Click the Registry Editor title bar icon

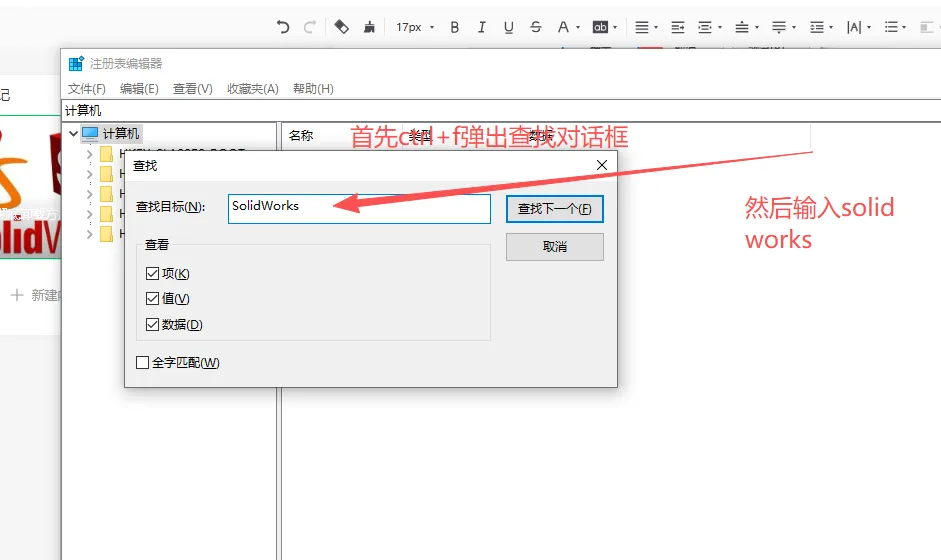tap(76, 63)
